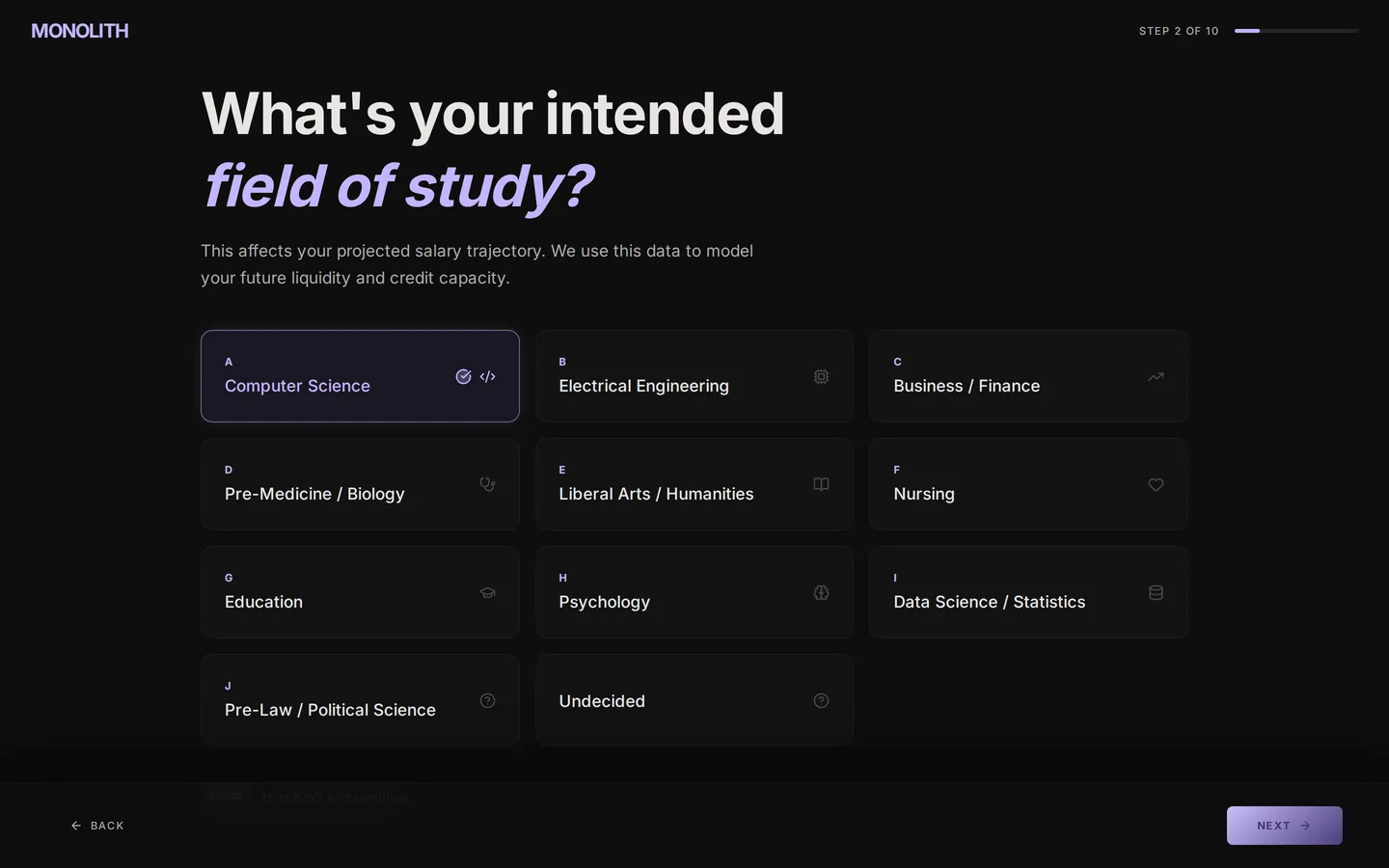
Task: Click the question mark icon on Pre-Law card
Action: (487, 700)
